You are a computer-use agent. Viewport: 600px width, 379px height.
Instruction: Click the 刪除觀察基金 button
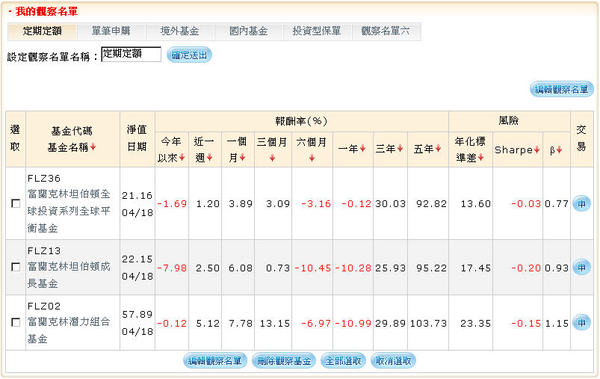(x=284, y=361)
